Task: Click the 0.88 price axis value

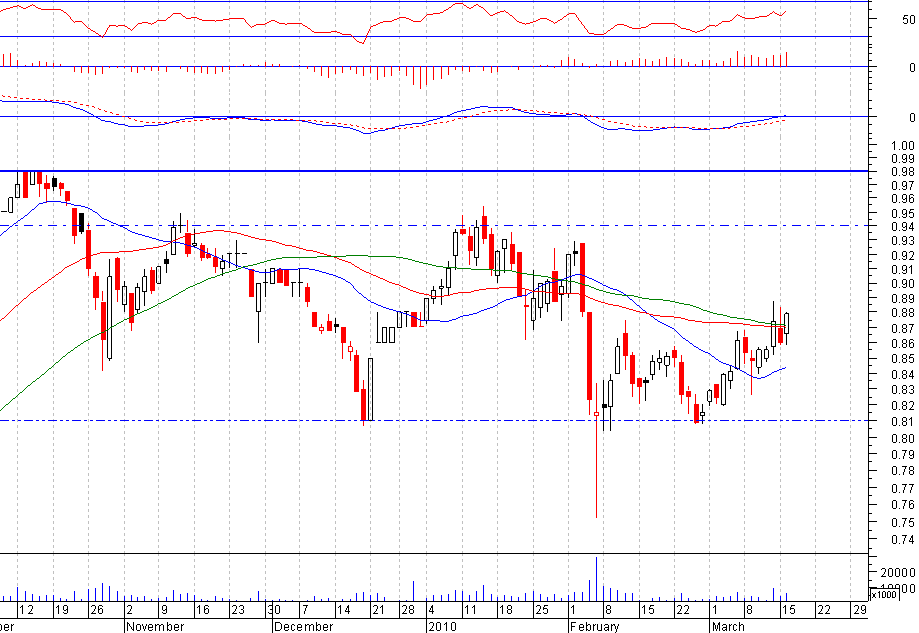Action: (903, 313)
